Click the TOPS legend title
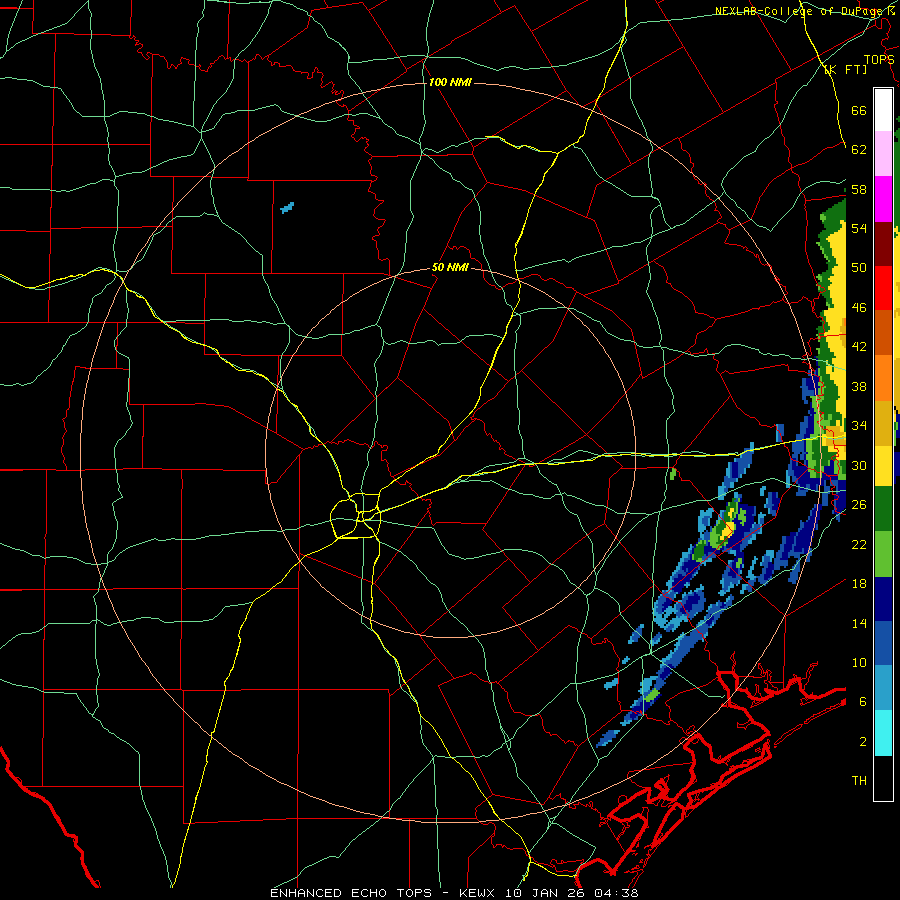This screenshot has width=900, height=900. coord(879,59)
